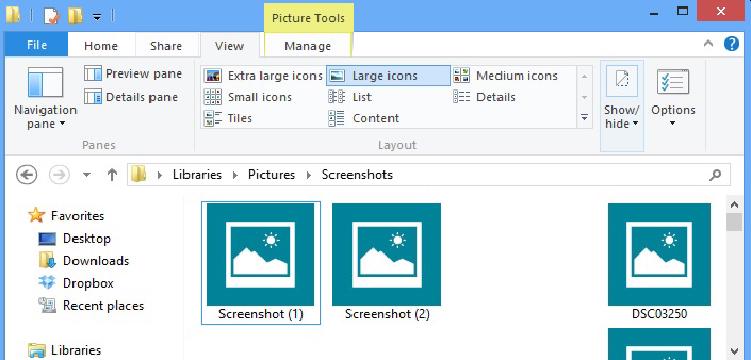Select the Details layout option
This screenshot has width=751, height=360.
point(484,97)
